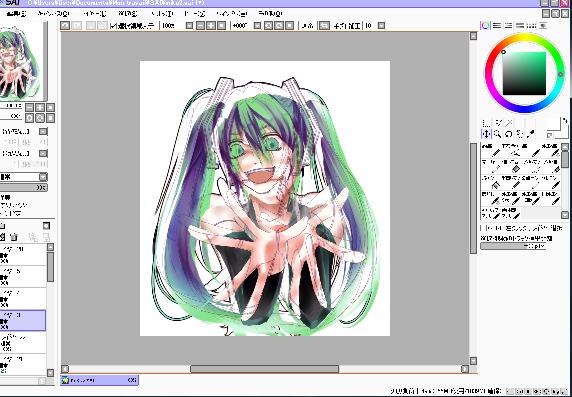Open the Selection (S) menu
Screen dimensions: 572x397
127,14
